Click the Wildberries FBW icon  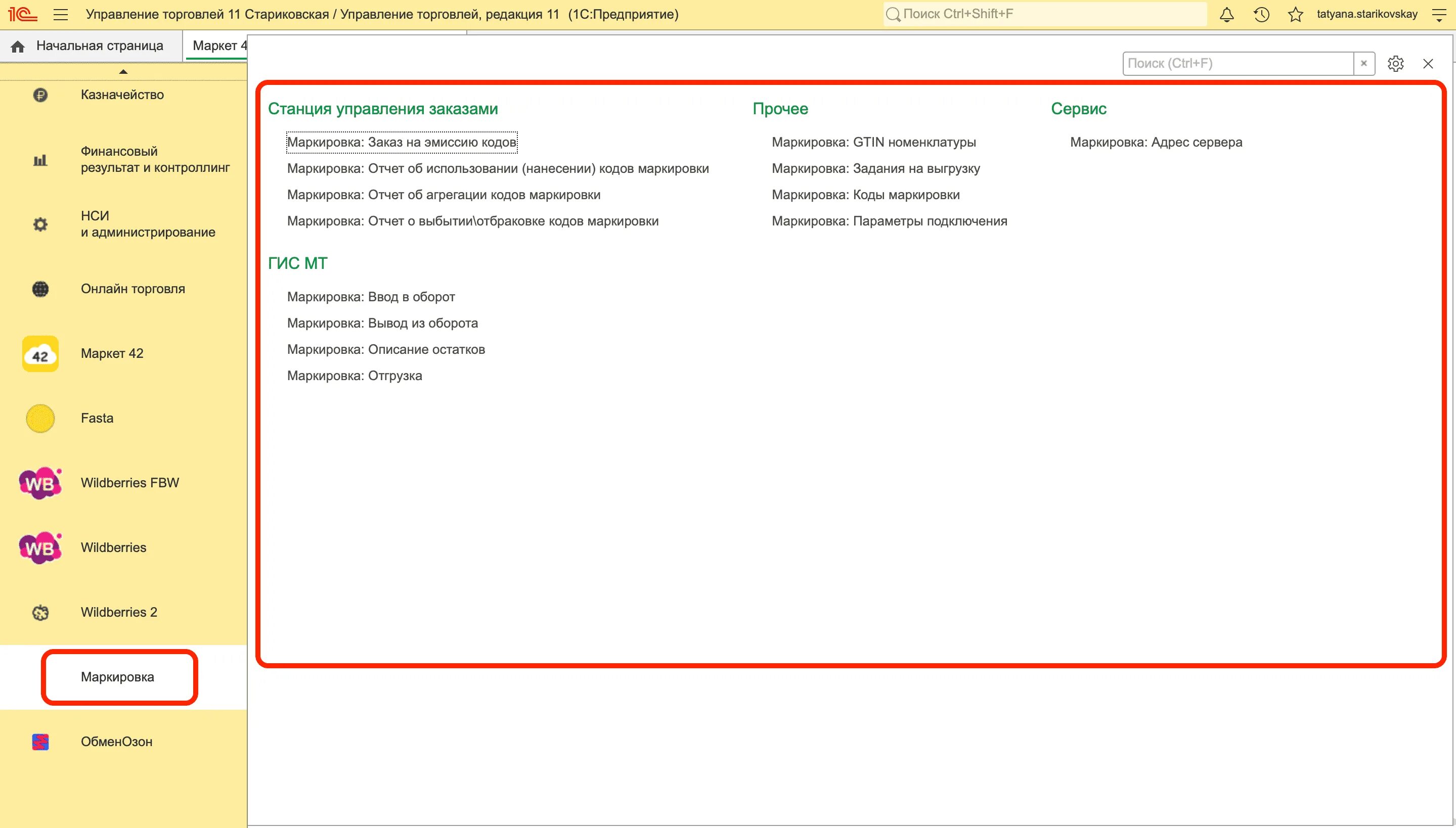(x=40, y=483)
